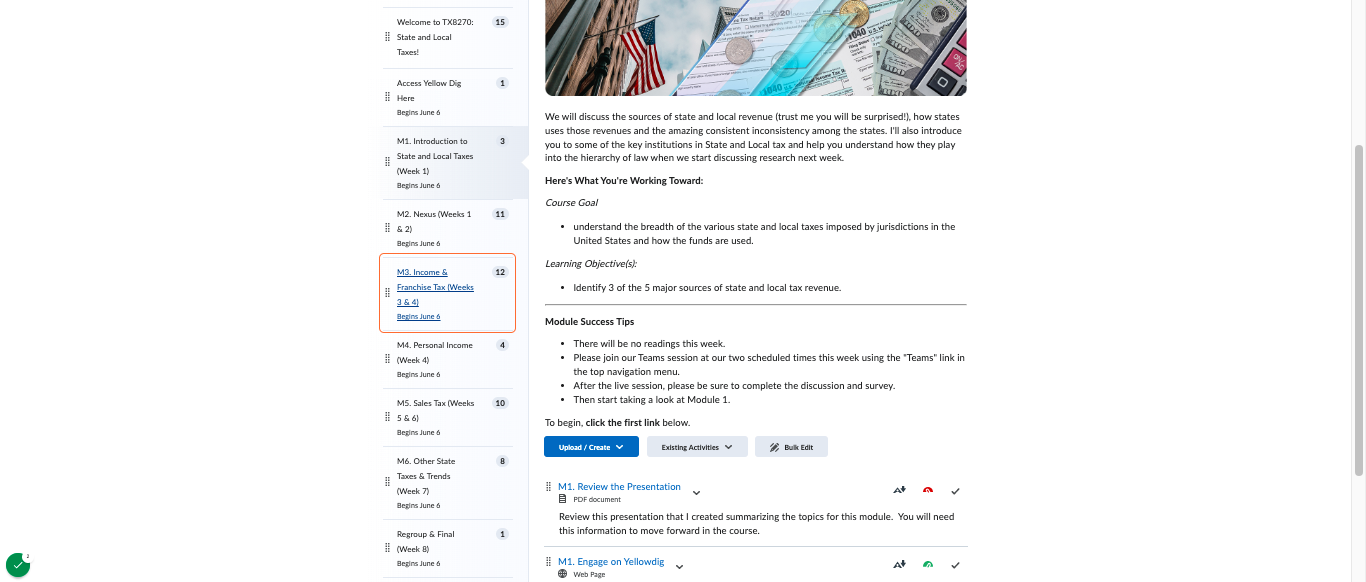The image size is (1366, 582).
Task: Click the 4 count badge on M4. Personal Income
Action: [503, 345]
